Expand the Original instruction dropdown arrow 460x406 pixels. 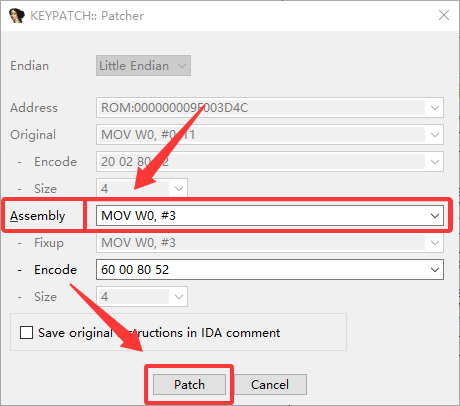[435, 135]
